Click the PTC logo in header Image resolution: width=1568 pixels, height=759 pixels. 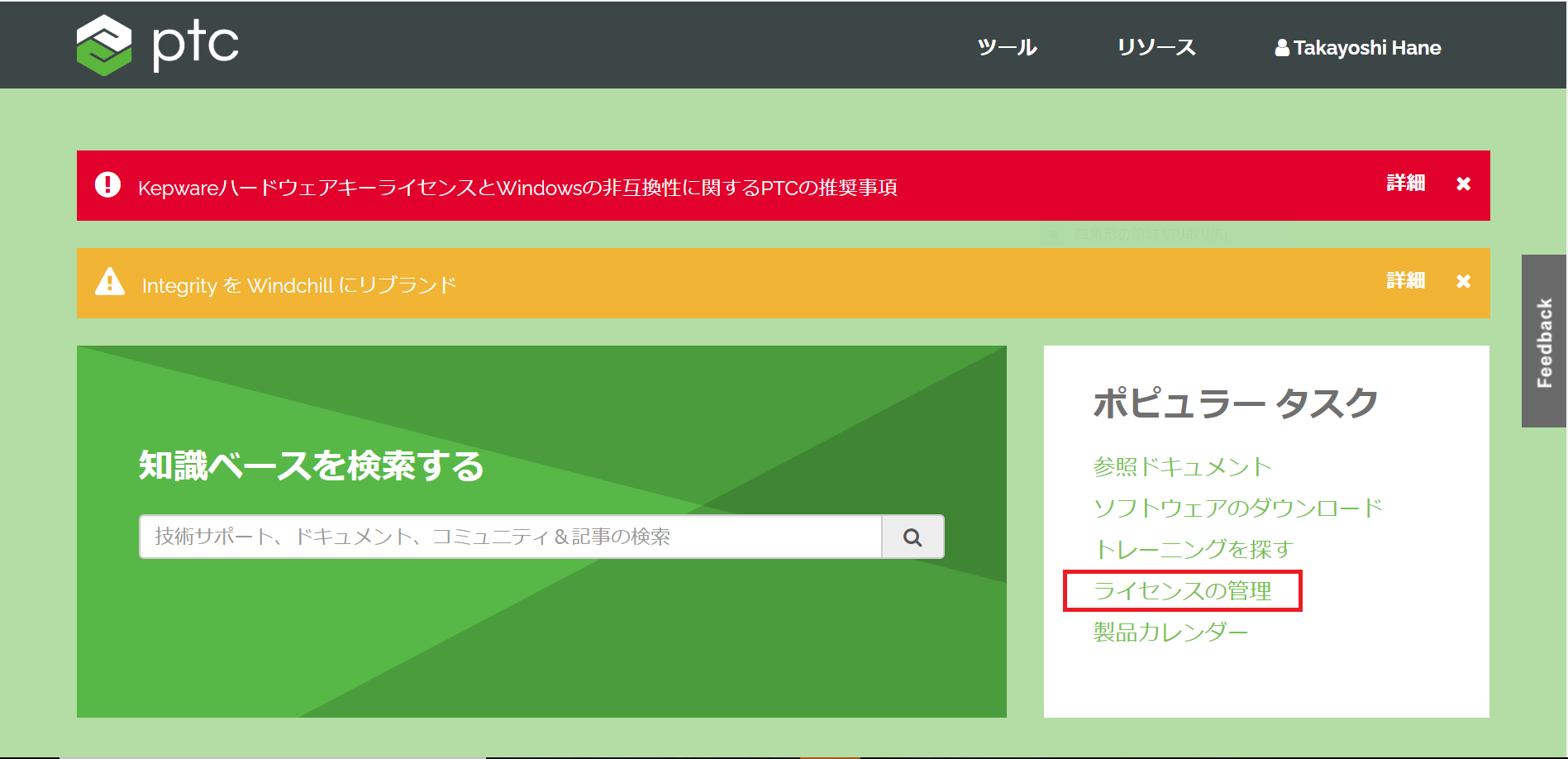click(x=158, y=45)
